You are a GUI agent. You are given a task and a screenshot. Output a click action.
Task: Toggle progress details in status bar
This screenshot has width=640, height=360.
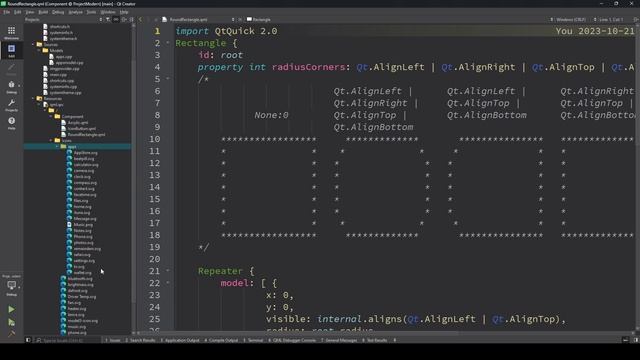pyautogui.click(x=626, y=340)
